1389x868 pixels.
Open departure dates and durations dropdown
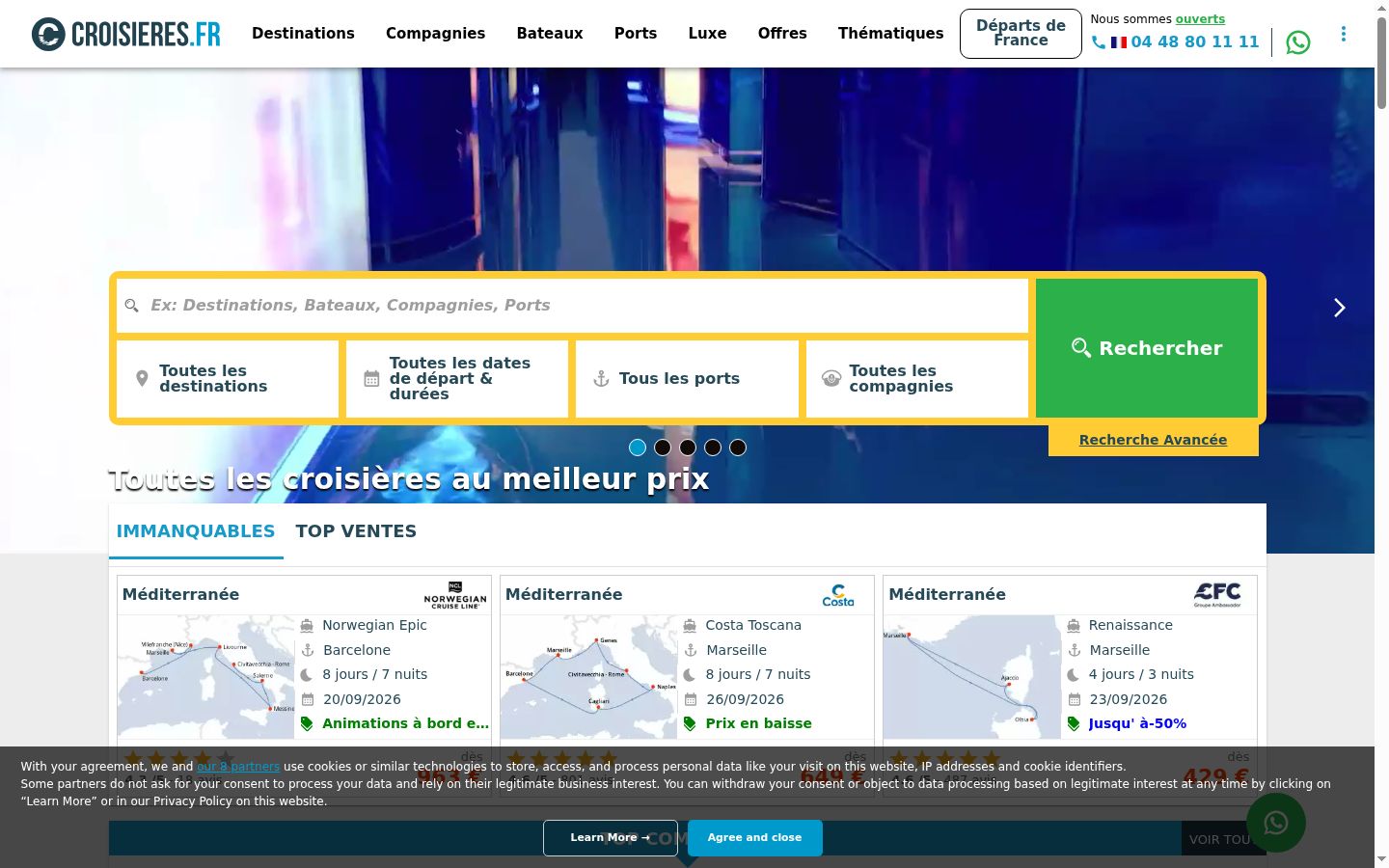point(457,379)
